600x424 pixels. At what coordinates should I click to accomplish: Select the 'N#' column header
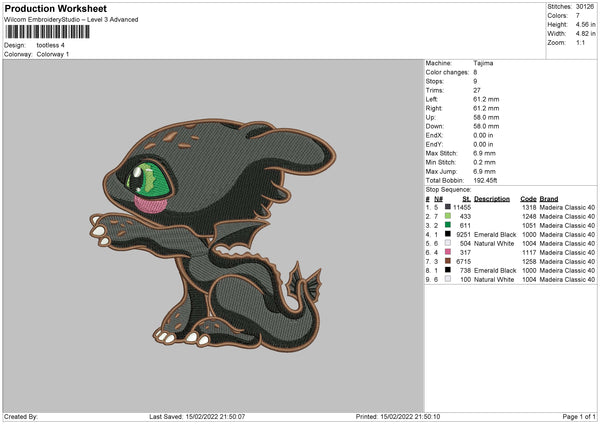(439, 199)
